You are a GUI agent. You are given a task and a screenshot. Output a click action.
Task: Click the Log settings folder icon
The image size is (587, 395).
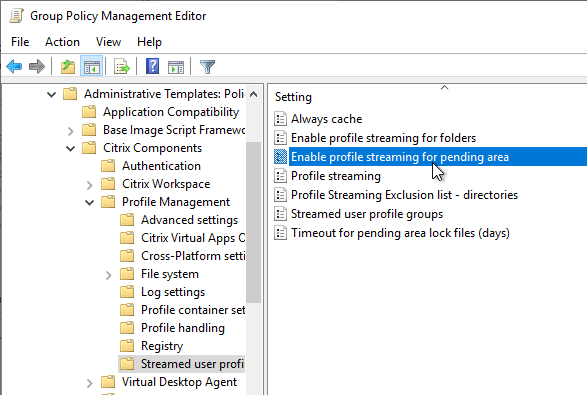[127, 291]
